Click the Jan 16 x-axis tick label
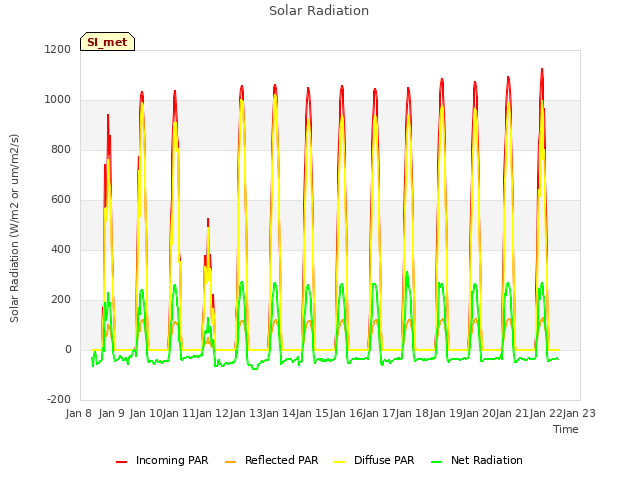 (346, 413)
